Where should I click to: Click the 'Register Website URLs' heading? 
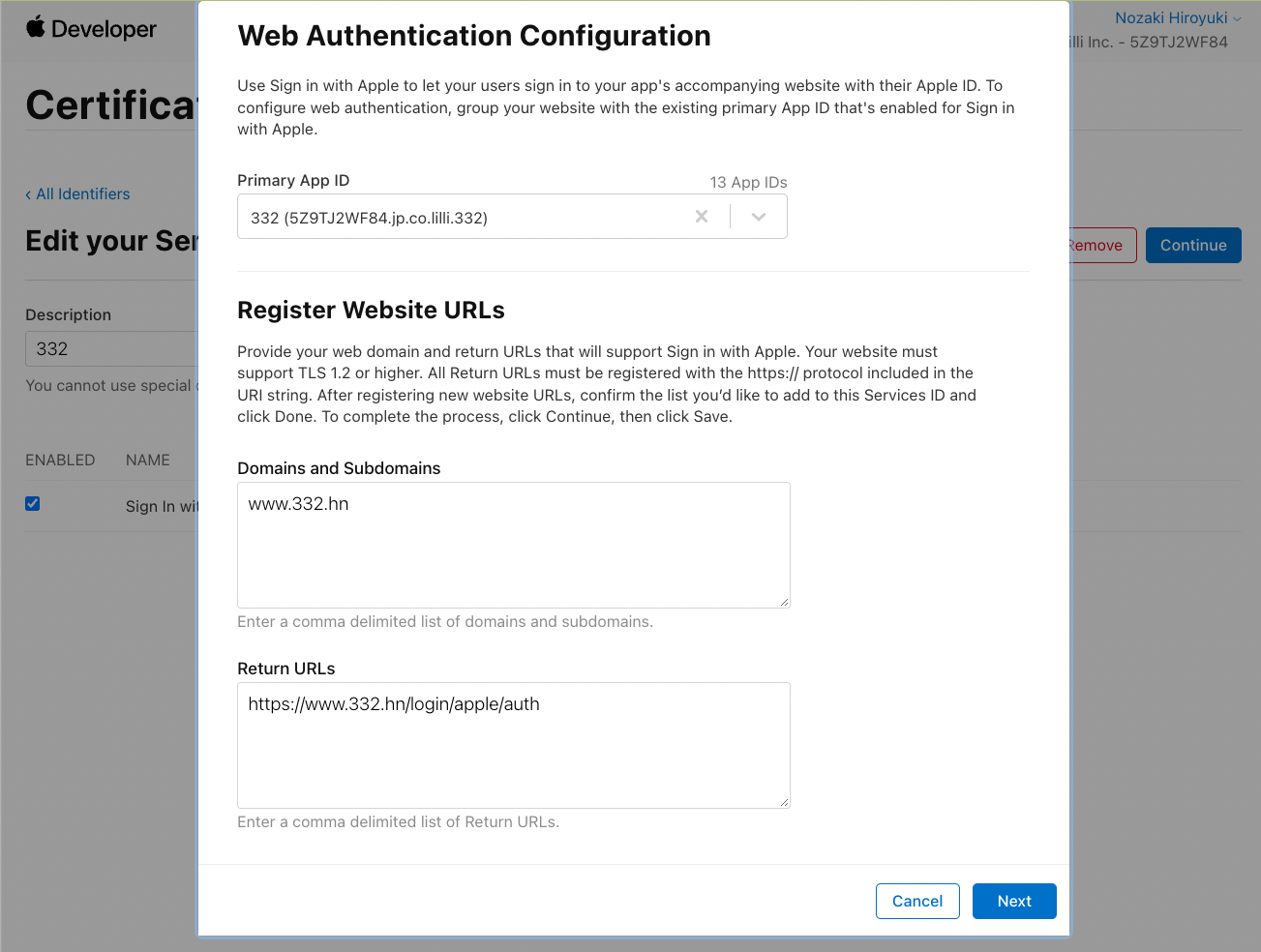pyautogui.click(x=371, y=310)
